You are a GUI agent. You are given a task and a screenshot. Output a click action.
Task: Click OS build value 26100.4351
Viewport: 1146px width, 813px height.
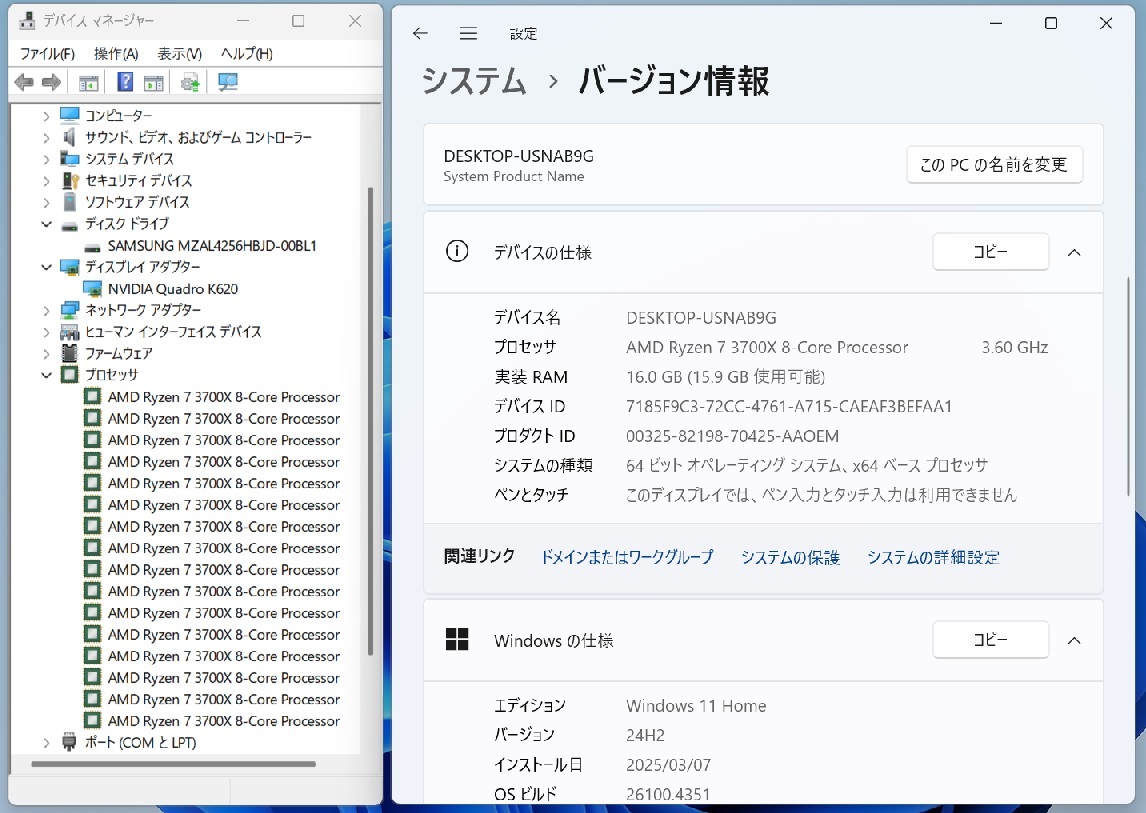pos(668,794)
